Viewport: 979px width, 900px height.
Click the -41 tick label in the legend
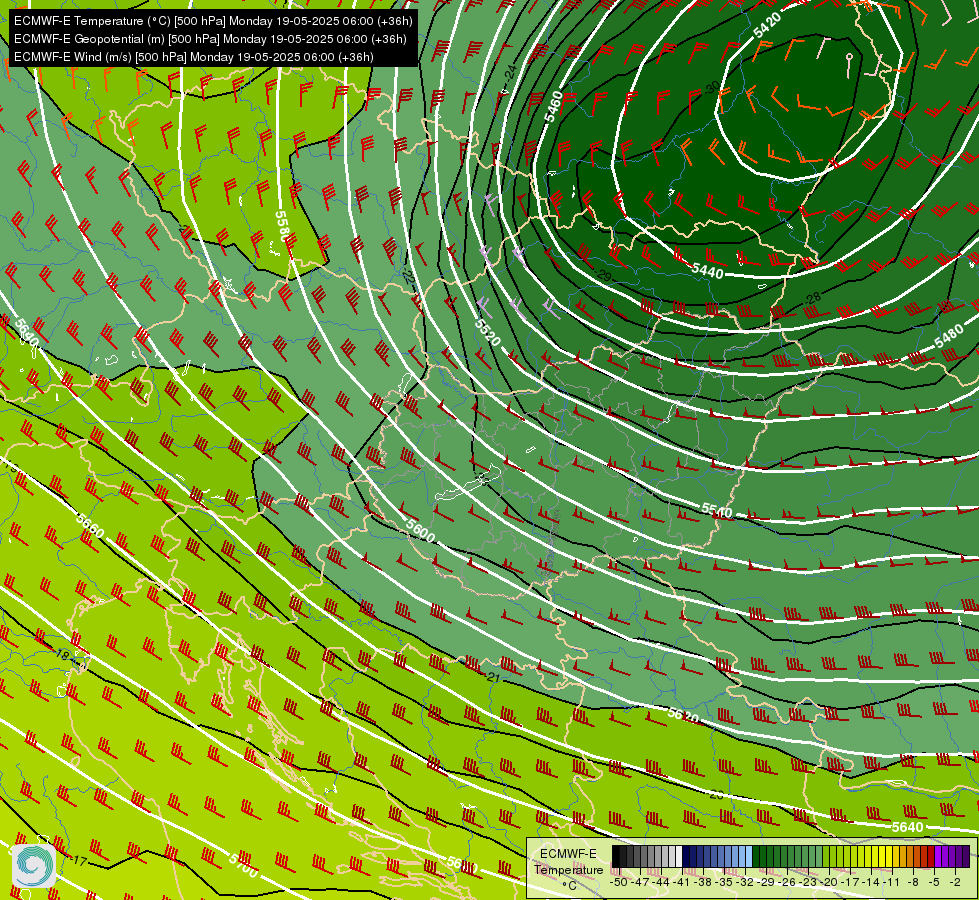pyautogui.click(x=682, y=882)
